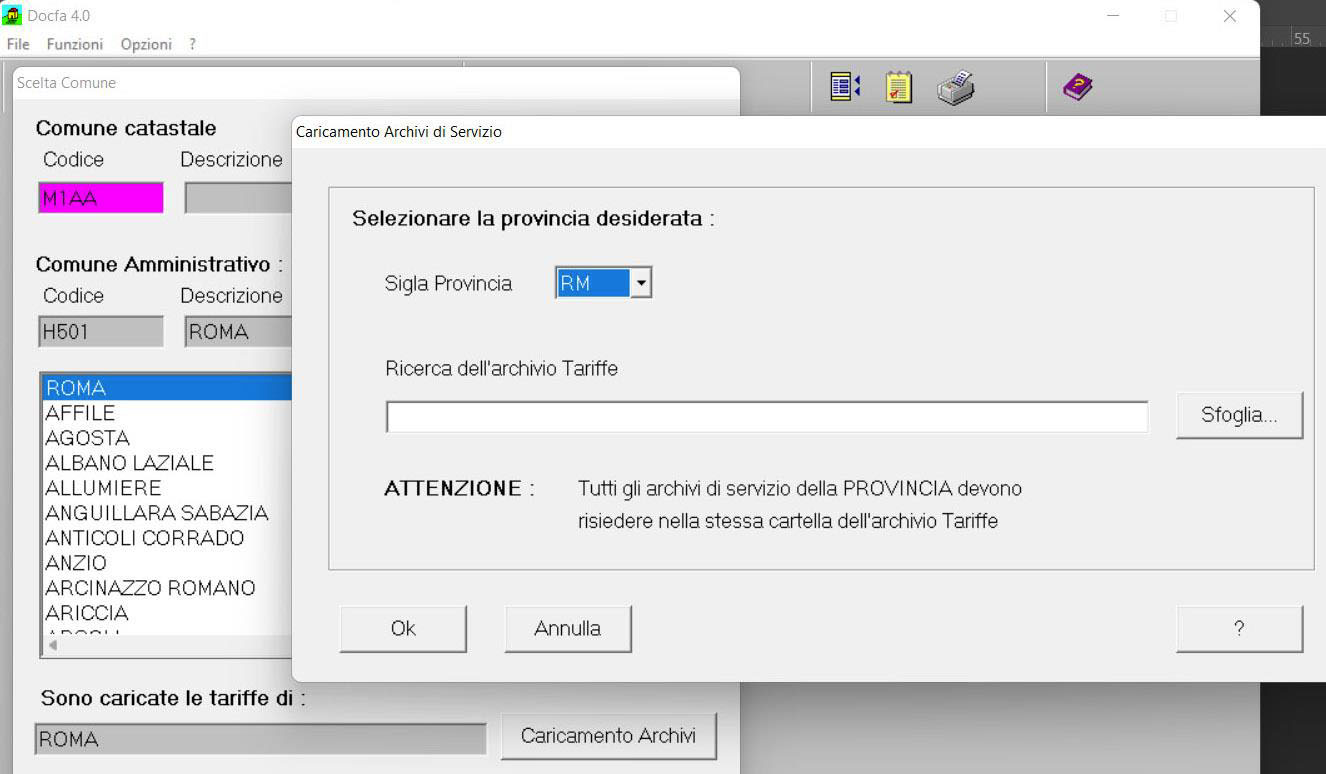Open the Funzioni menu
The width and height of the screenshot is (1326, 774).
[75, 44]
